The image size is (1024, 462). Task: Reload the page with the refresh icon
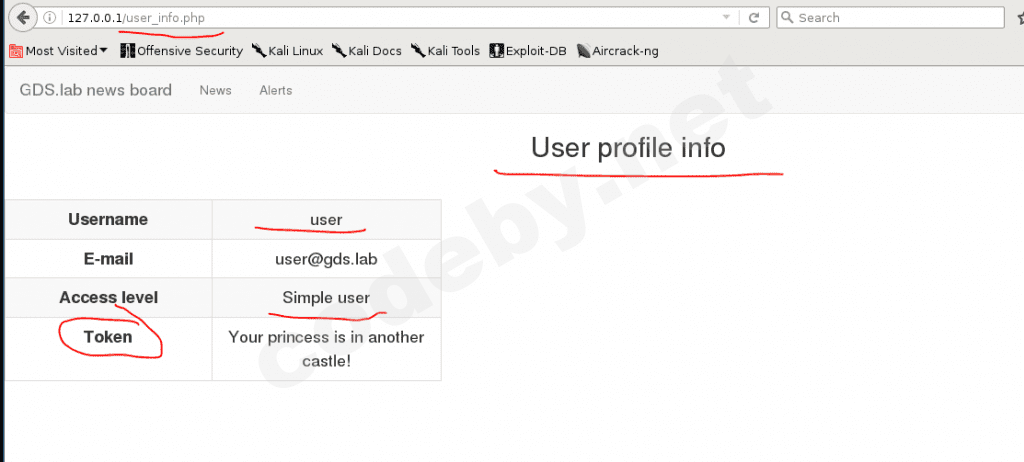[754, 18]
